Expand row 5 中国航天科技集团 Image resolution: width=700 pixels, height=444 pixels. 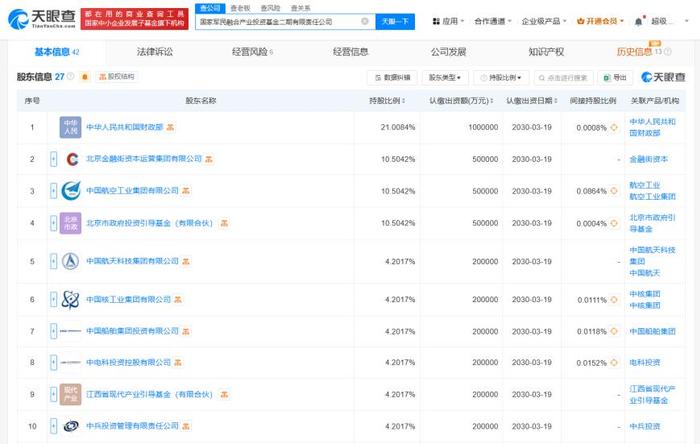click(54, 261)
